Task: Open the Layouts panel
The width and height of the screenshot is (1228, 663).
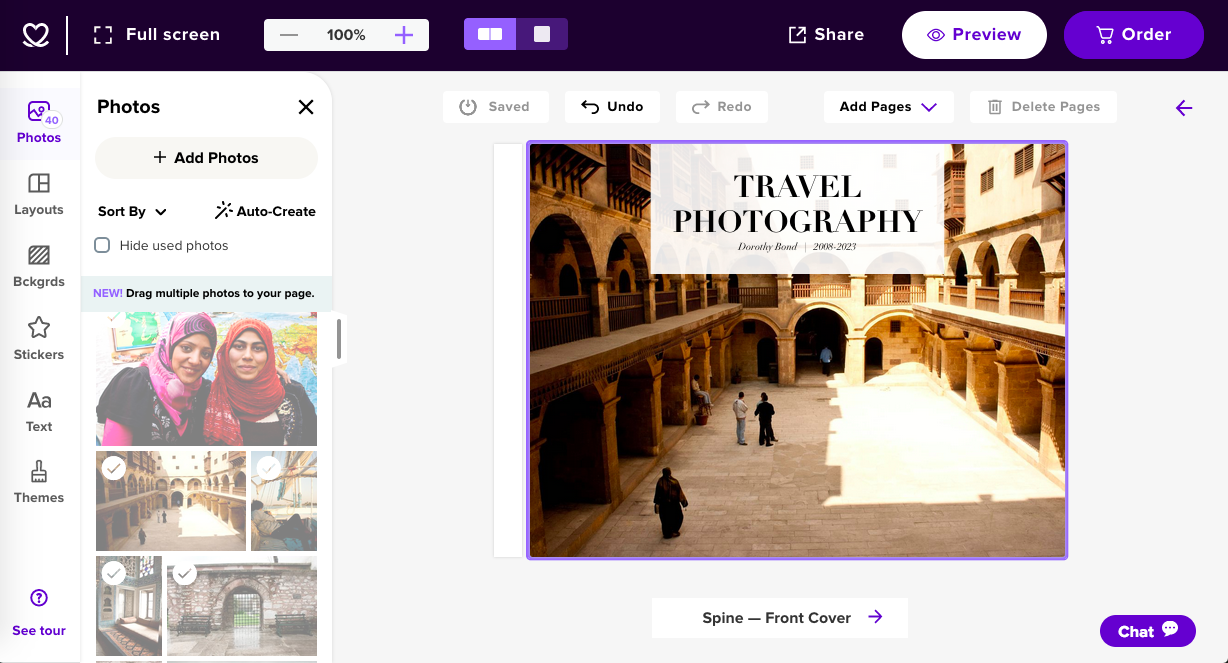Action: (38, 194)
